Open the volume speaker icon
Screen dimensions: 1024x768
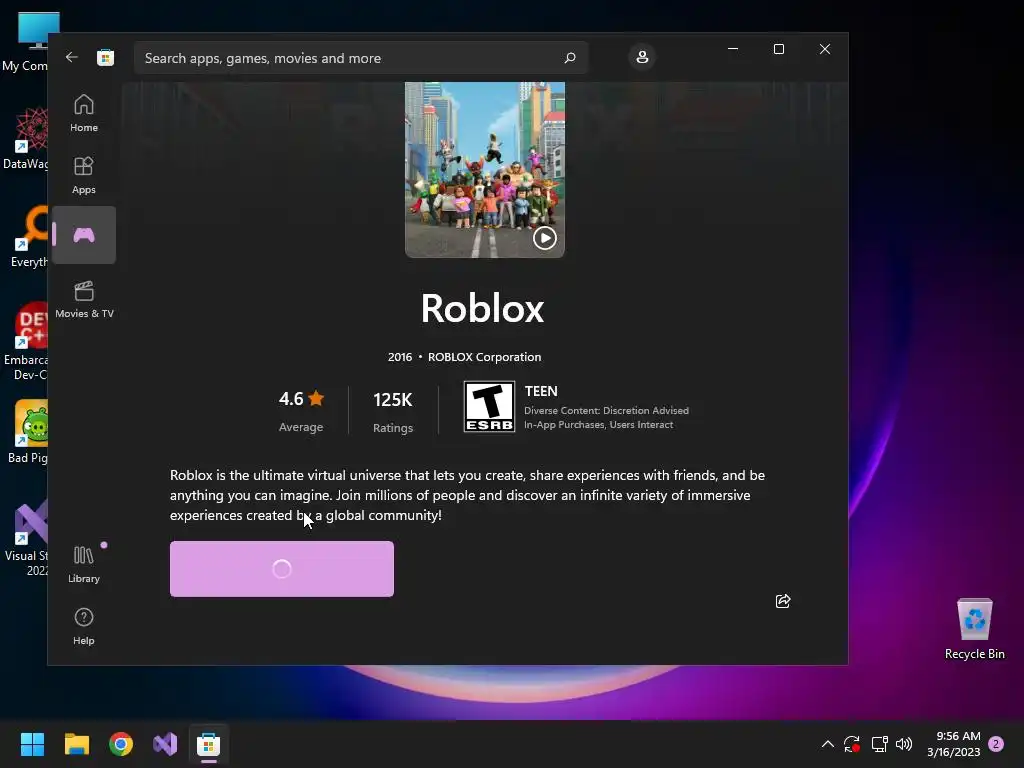(904, 744)
